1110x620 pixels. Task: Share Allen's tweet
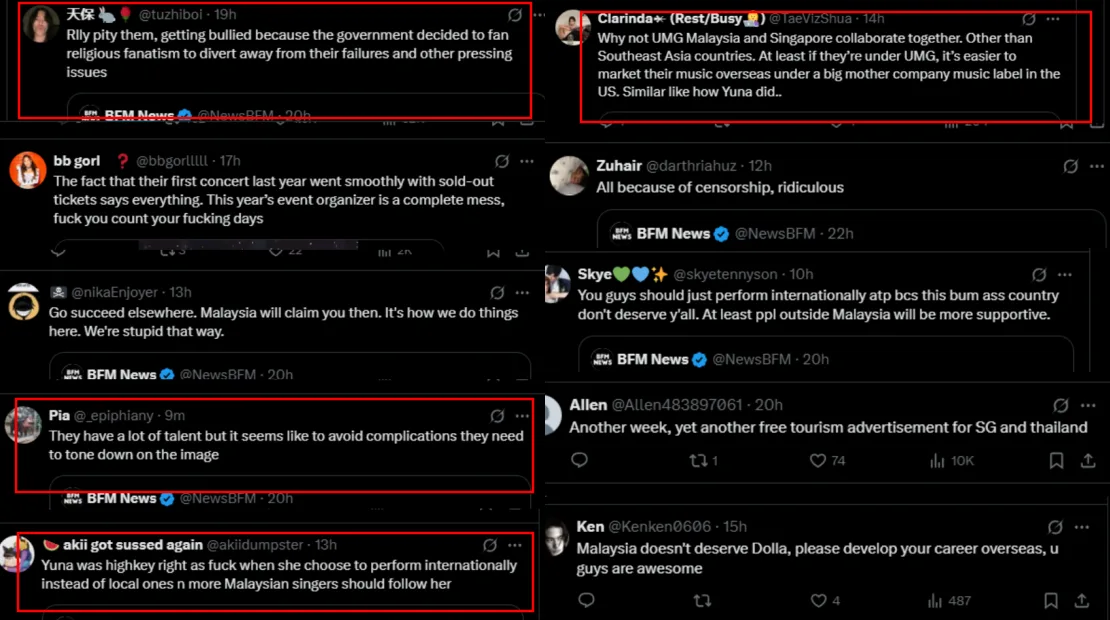(1088, 460)
